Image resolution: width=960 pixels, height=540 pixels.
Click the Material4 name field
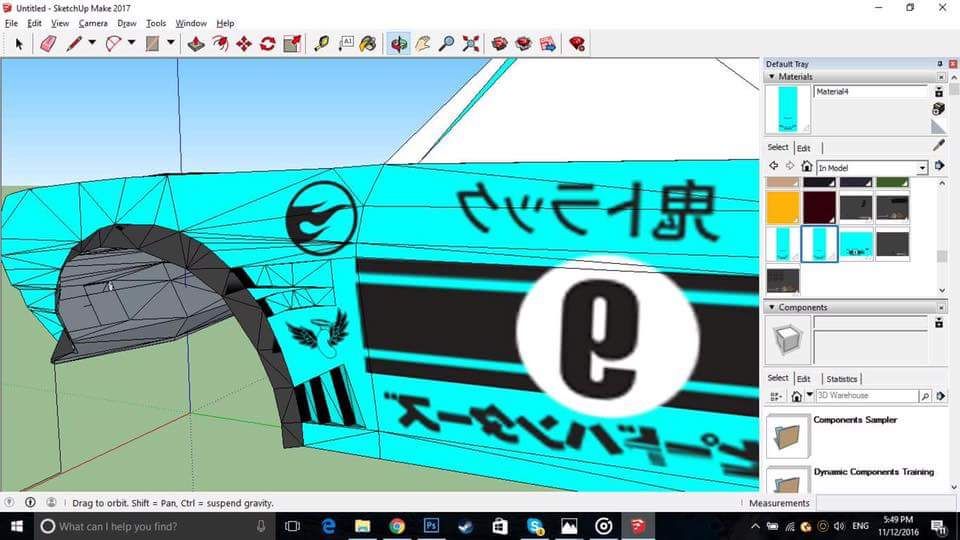(x=871, y=92)
